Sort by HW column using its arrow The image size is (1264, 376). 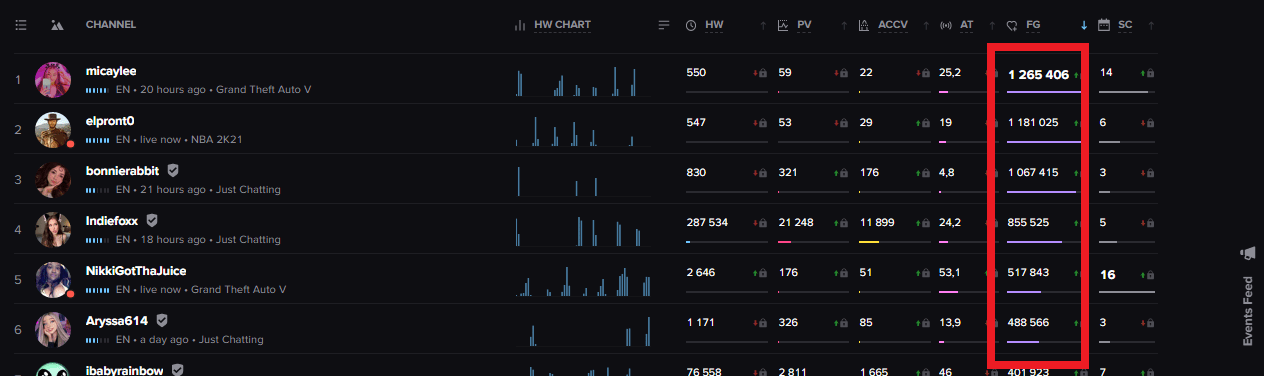tap(763, 25)
